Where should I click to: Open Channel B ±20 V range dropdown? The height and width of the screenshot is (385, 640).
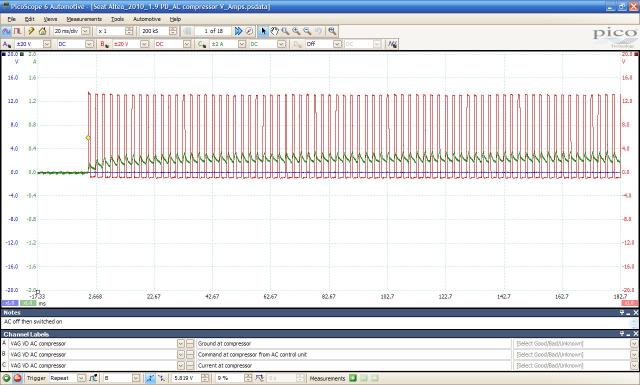click(x=144, y=44)
